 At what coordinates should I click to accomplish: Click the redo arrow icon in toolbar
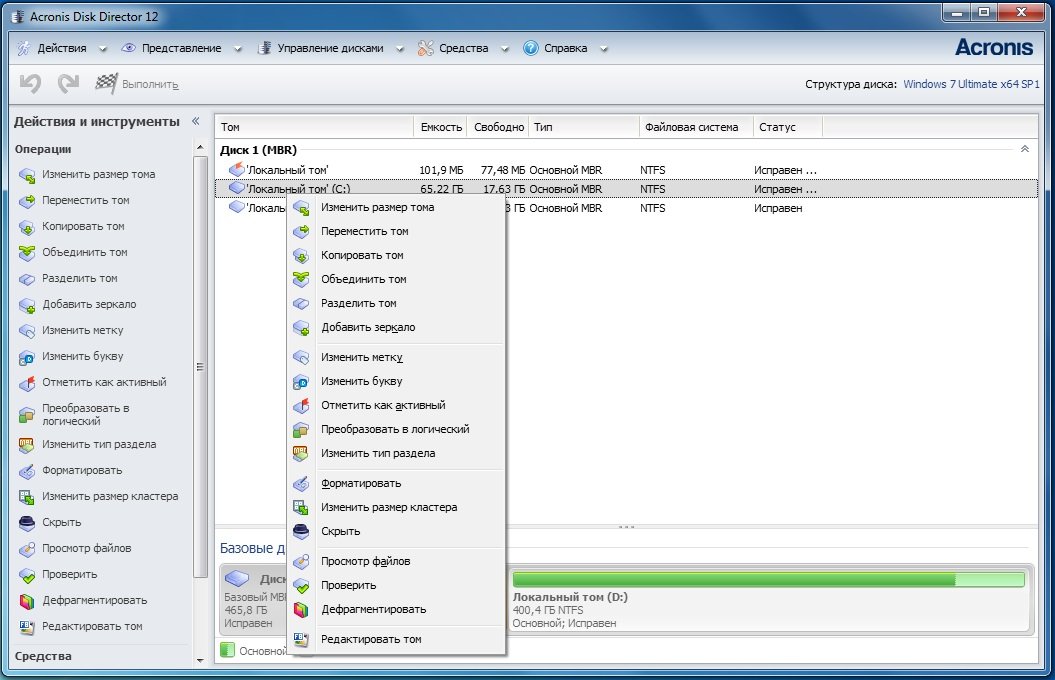[68, 84]
